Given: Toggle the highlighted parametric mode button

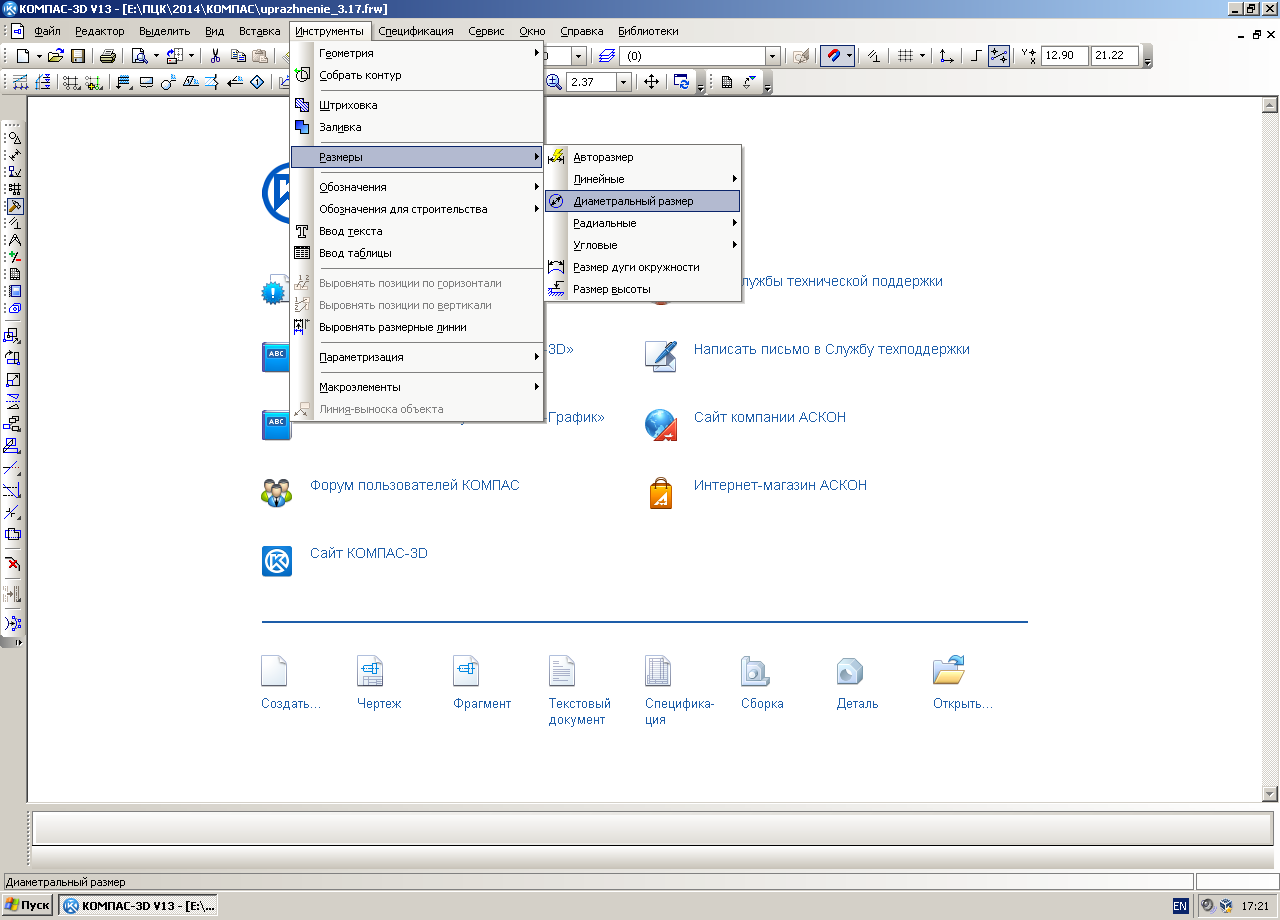Looking at the screenshot, I should pos(998,56).
